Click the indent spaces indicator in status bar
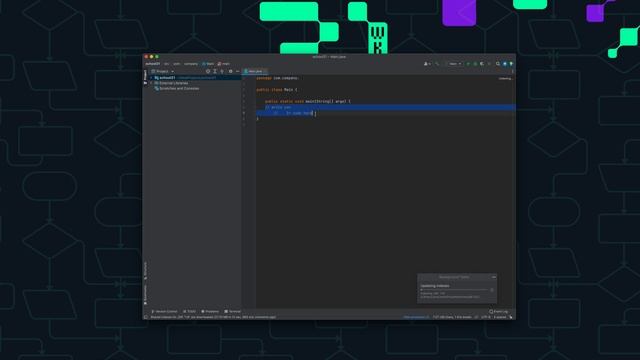Screen dimensions: 640x360 tap(500, 317)
